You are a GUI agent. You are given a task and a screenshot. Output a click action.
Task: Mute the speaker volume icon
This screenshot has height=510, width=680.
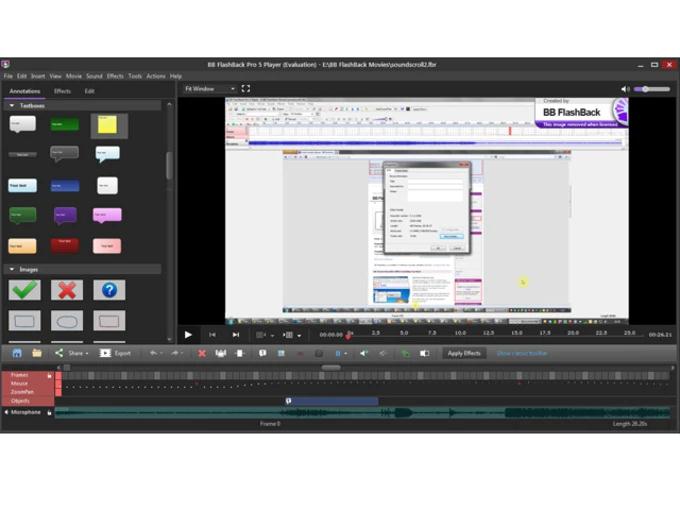pyautogui.click(x=625, y=89)
